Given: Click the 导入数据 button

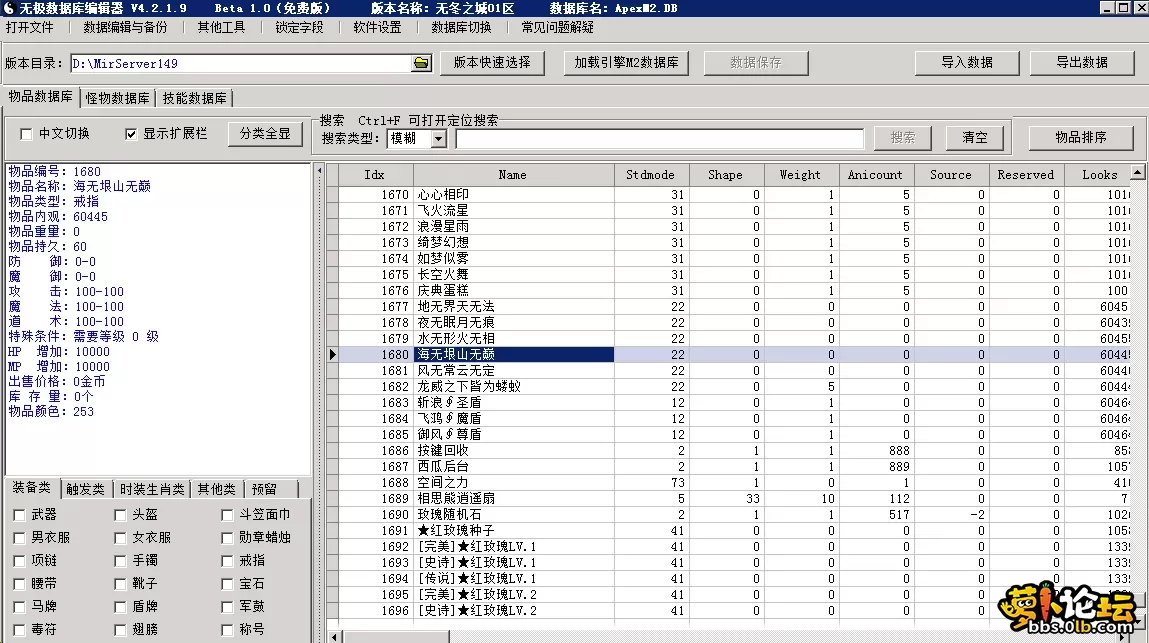Looking at the screenshot, I should tap(967, 63).
